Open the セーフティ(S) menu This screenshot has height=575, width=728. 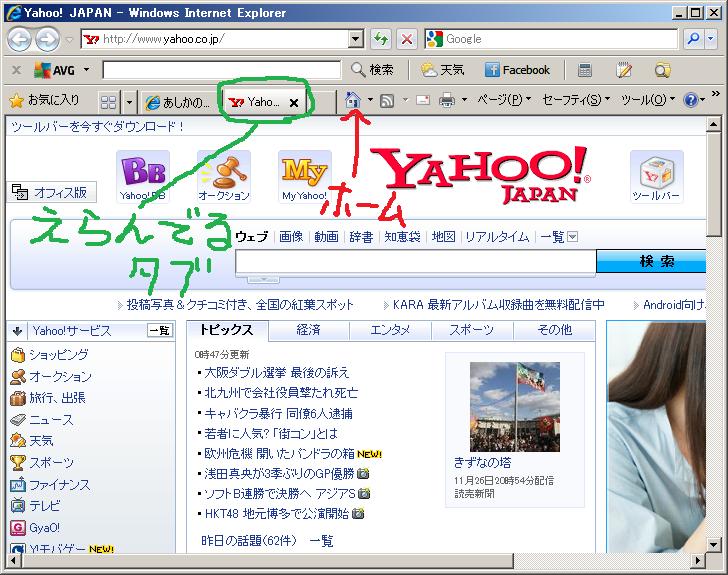[x=576, y=100]
